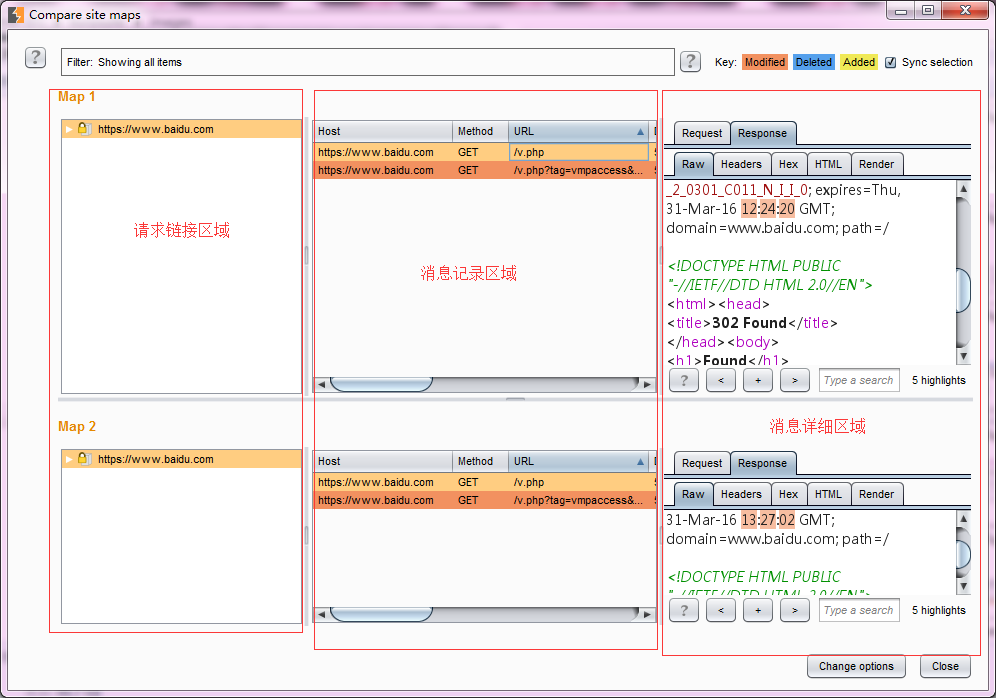Switch to HTML tab in Map 2 viewer
The image size is (996, 698).
click(x=828, y=494)
